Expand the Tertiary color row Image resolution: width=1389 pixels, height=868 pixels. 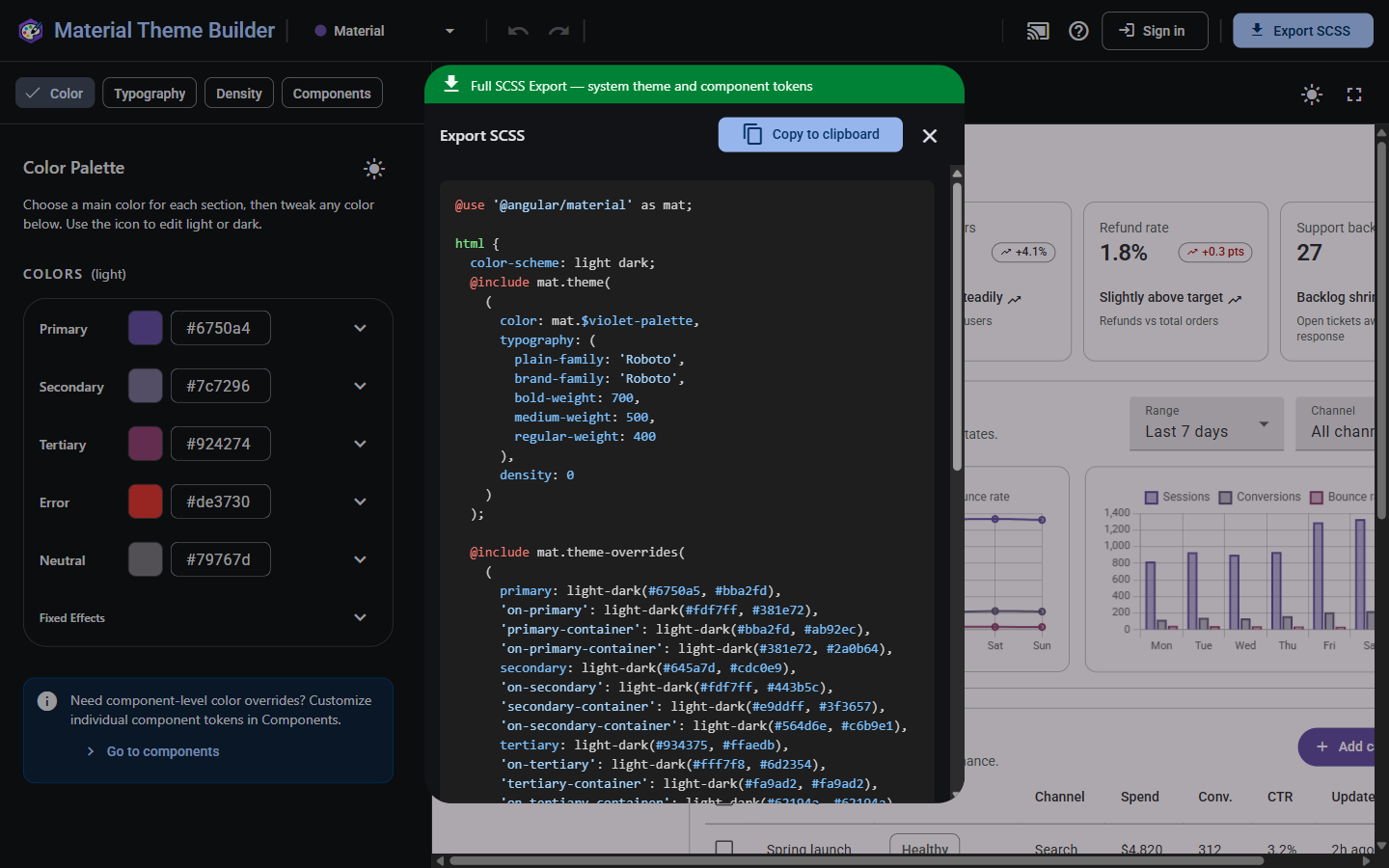click(x=360, y=444)
